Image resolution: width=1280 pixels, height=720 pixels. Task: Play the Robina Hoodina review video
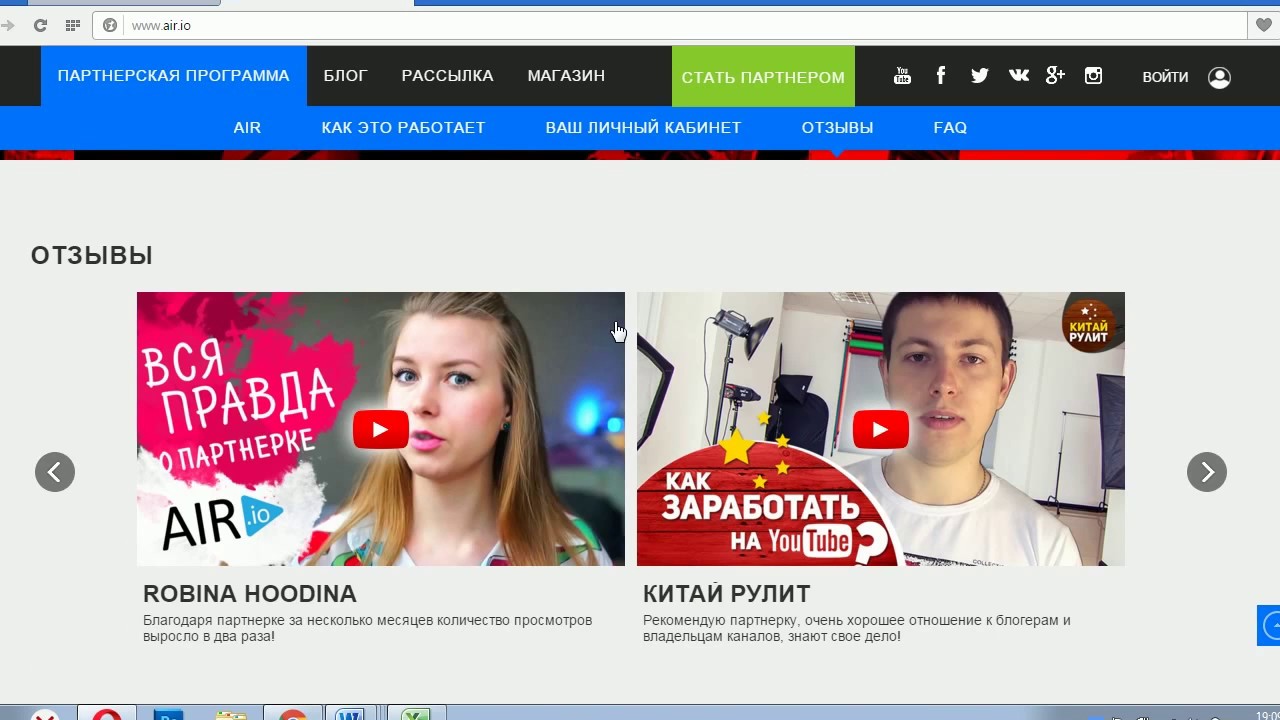coord(381,430)
